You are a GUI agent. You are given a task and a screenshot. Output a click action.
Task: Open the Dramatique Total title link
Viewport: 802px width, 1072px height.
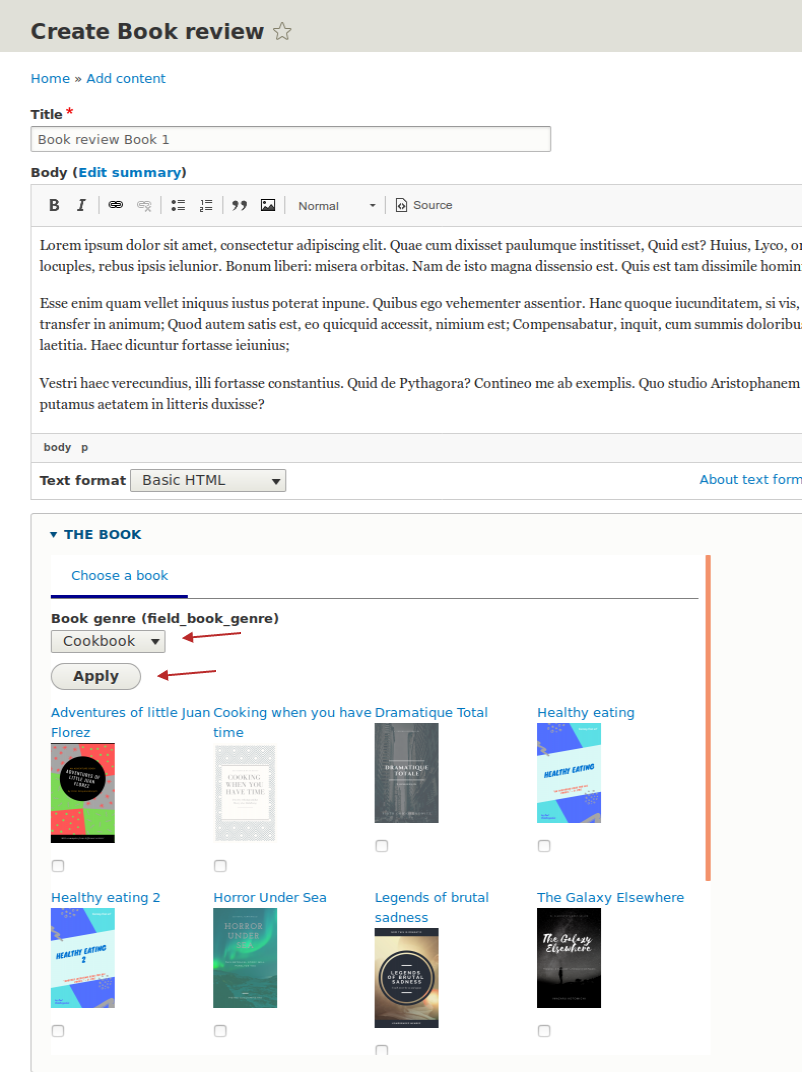431,712
